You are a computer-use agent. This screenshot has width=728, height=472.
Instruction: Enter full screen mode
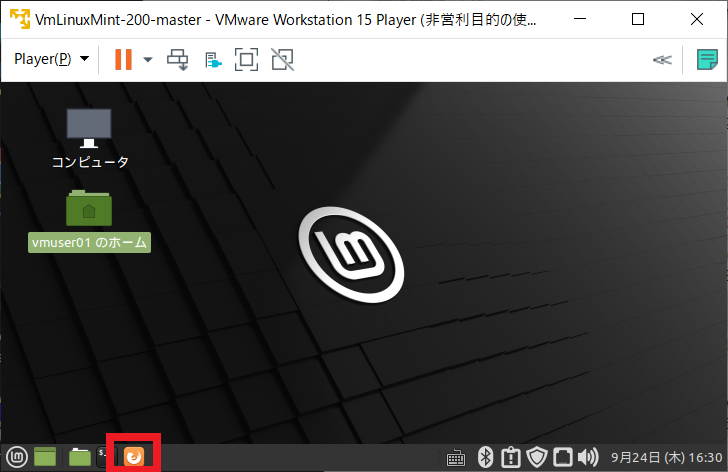point(246,59)
